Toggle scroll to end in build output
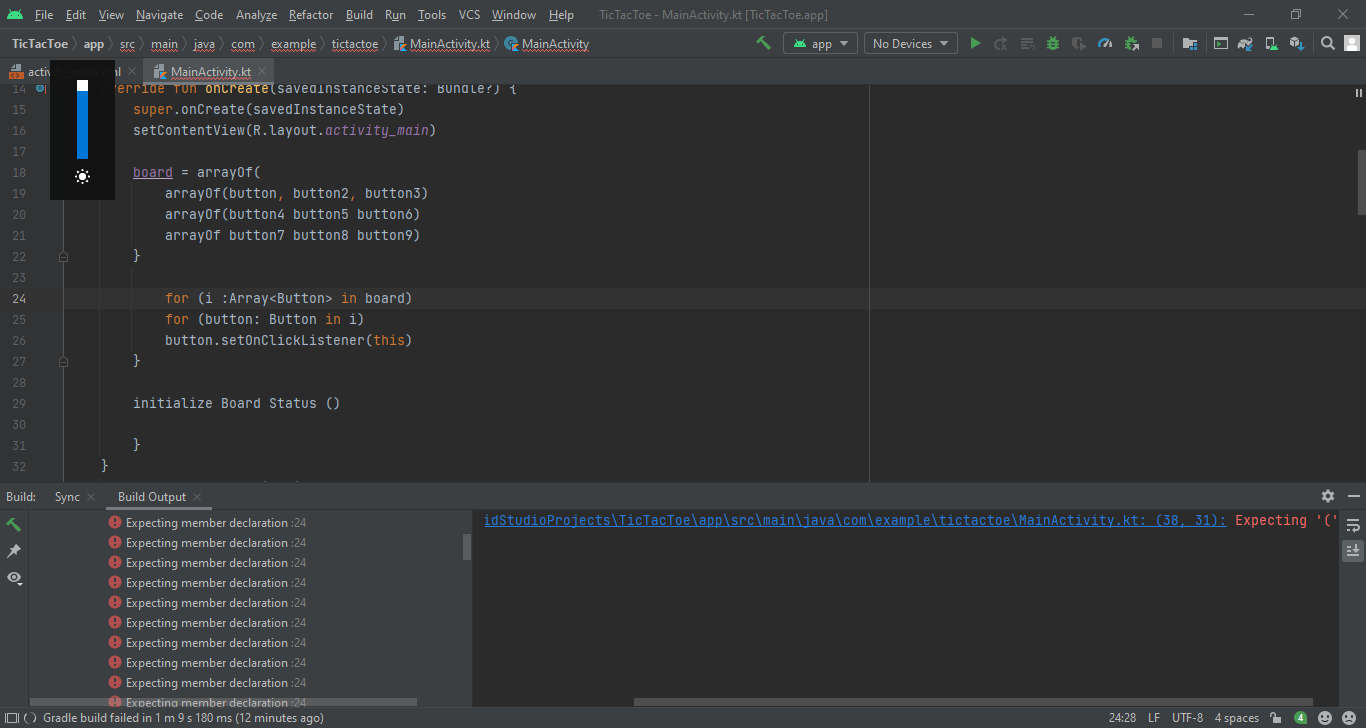 click(x=1352, y=550)
